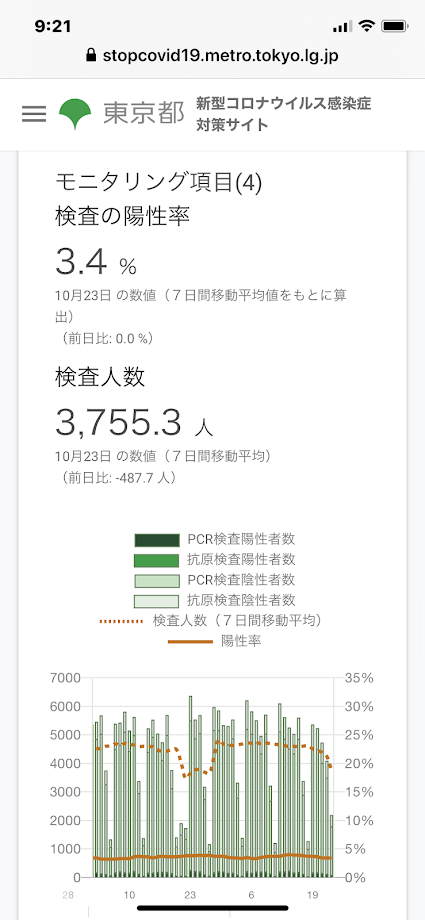This screenshot has width=425, height=920.
Task: Toggle 検査人数(7日間移動平均) dotted line legend
Action: click(214, 620)
